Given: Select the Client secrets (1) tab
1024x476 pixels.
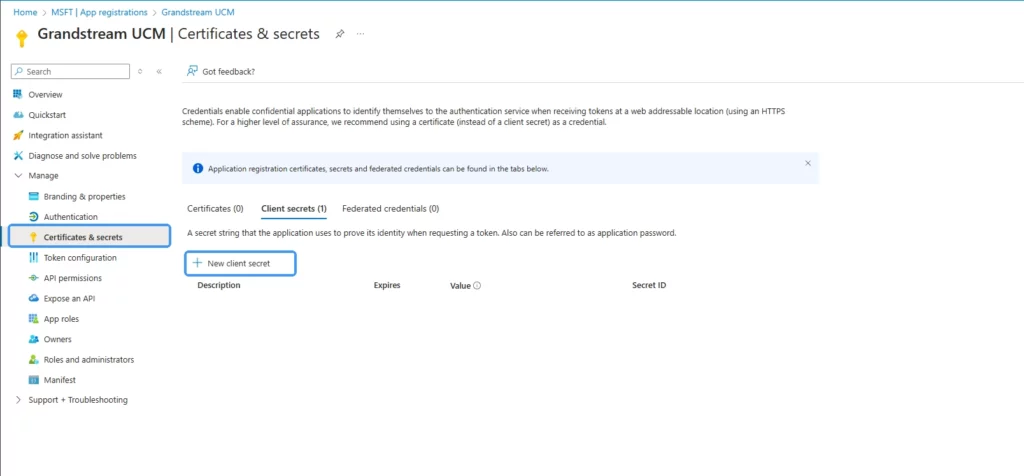Looking at the screenshot, I should pos(294,209).
